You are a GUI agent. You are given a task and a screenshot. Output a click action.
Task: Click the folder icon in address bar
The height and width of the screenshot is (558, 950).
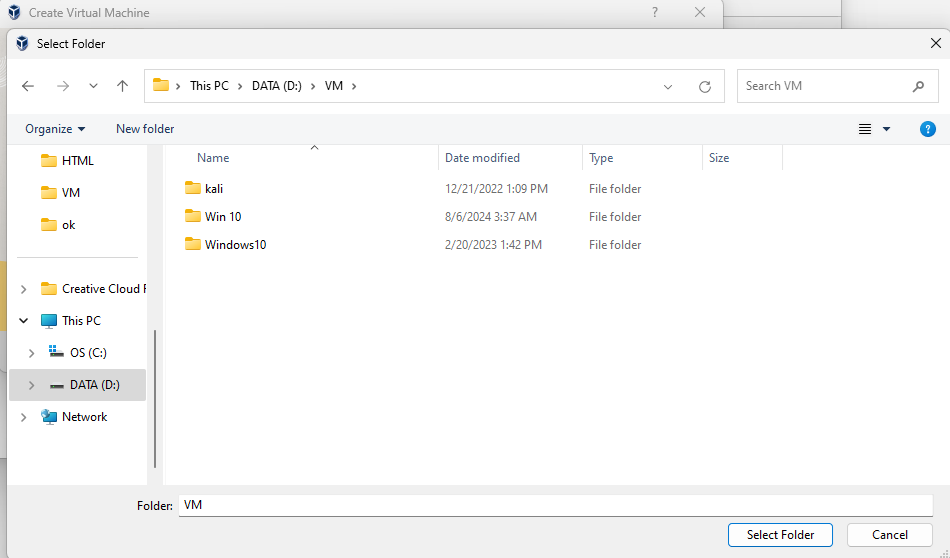[x=161, y=85]
